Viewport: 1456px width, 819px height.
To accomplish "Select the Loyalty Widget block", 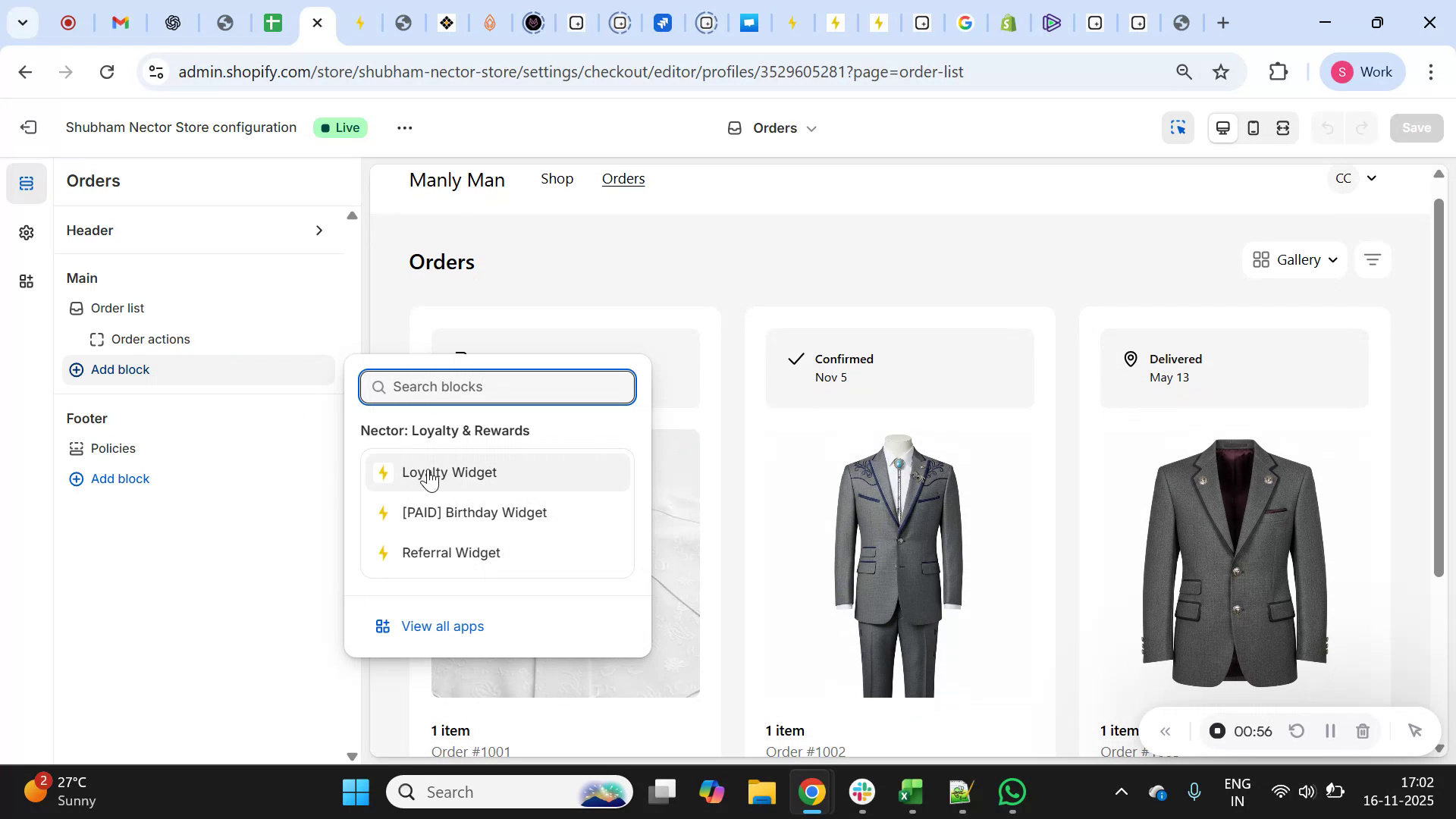I will tap(450, 472).
